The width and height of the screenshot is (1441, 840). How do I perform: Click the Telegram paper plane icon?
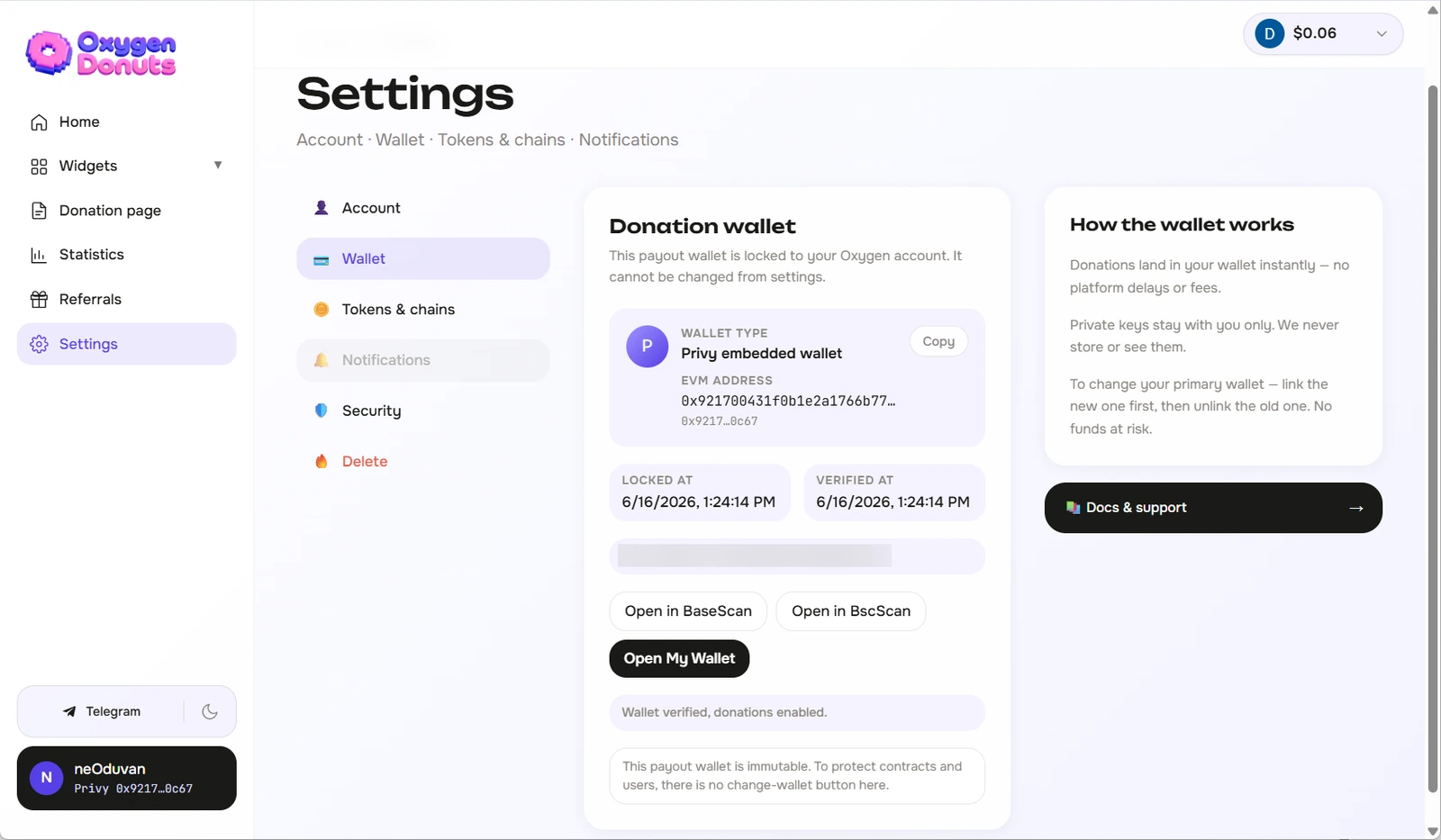pyautogui.click(x=69, y=711)
